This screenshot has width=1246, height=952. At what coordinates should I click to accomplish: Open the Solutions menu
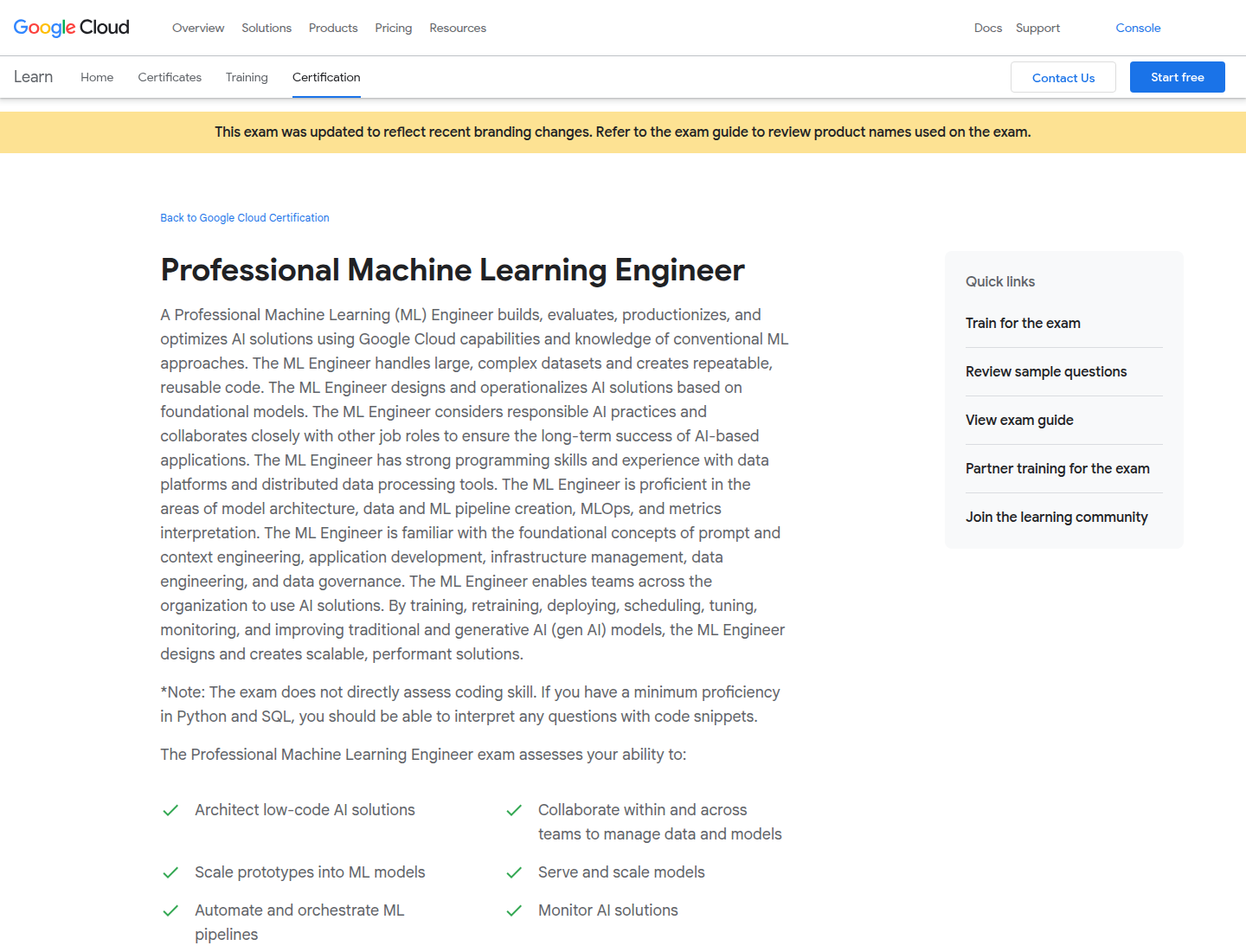(267, 28)
